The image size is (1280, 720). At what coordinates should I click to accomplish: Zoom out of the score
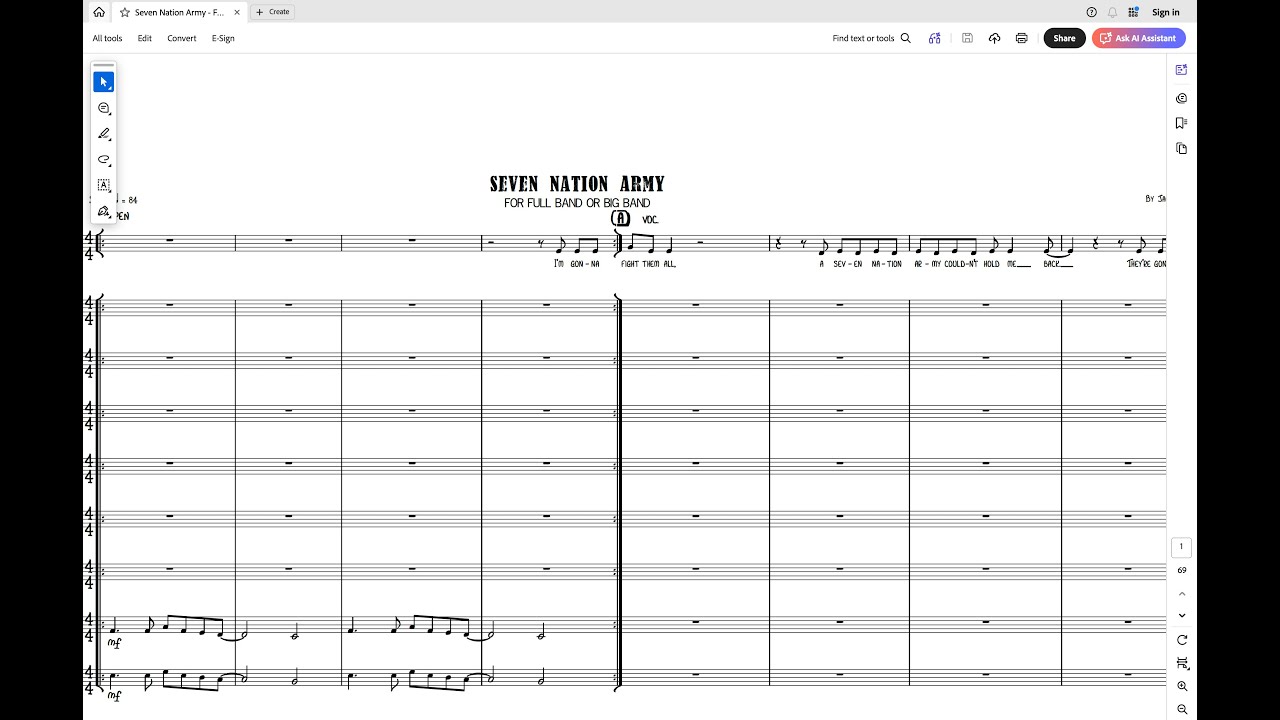point(1182,709)
